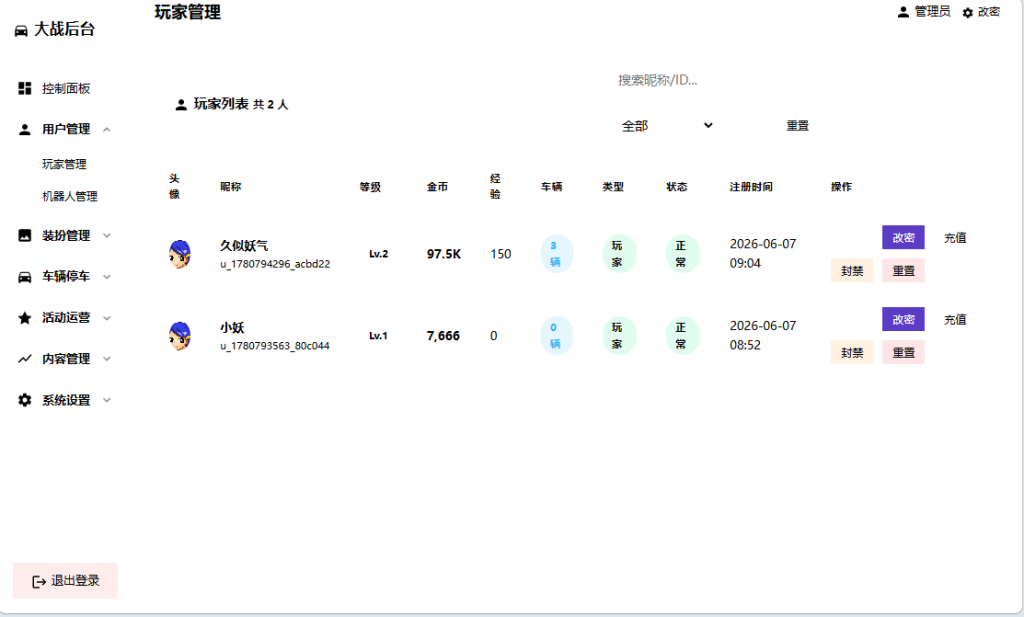Expand the 车辆停车 chevron
This screenshot has width=1024, height=617.
coord(107,277)
